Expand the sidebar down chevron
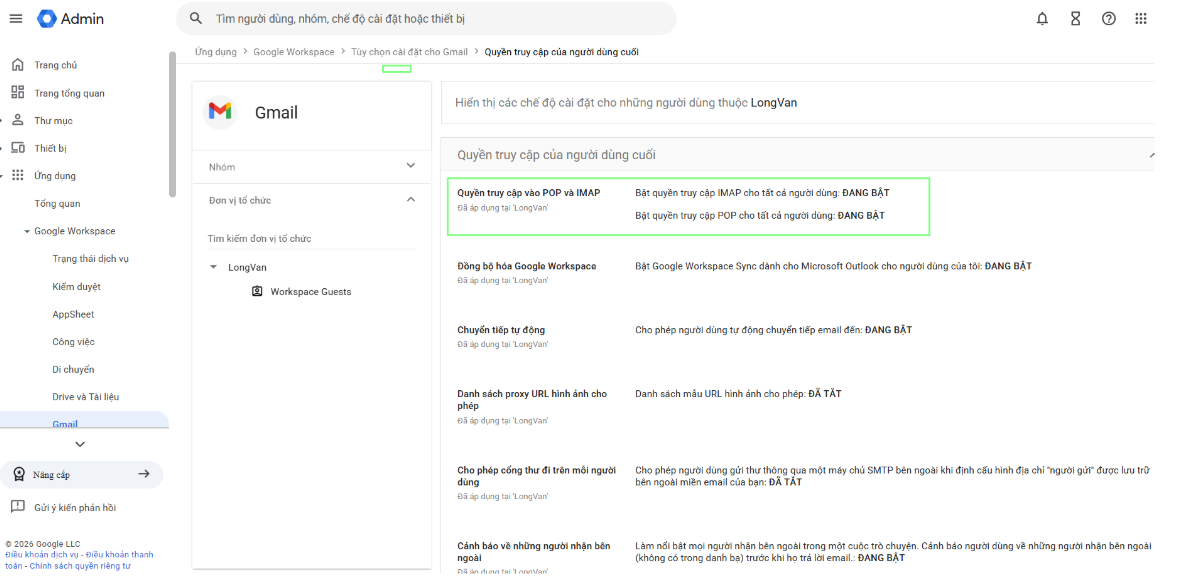The height and width of the screenshot is (585, 1199). click(x=80, y=444)
